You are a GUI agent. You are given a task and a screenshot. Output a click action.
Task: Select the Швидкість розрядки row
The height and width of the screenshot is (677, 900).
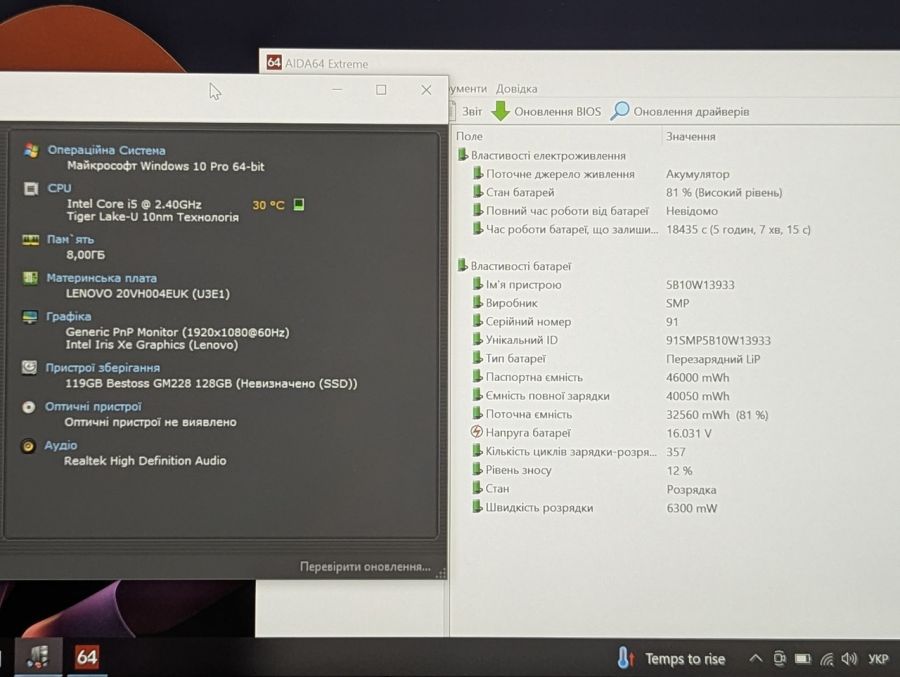[595, 508]
